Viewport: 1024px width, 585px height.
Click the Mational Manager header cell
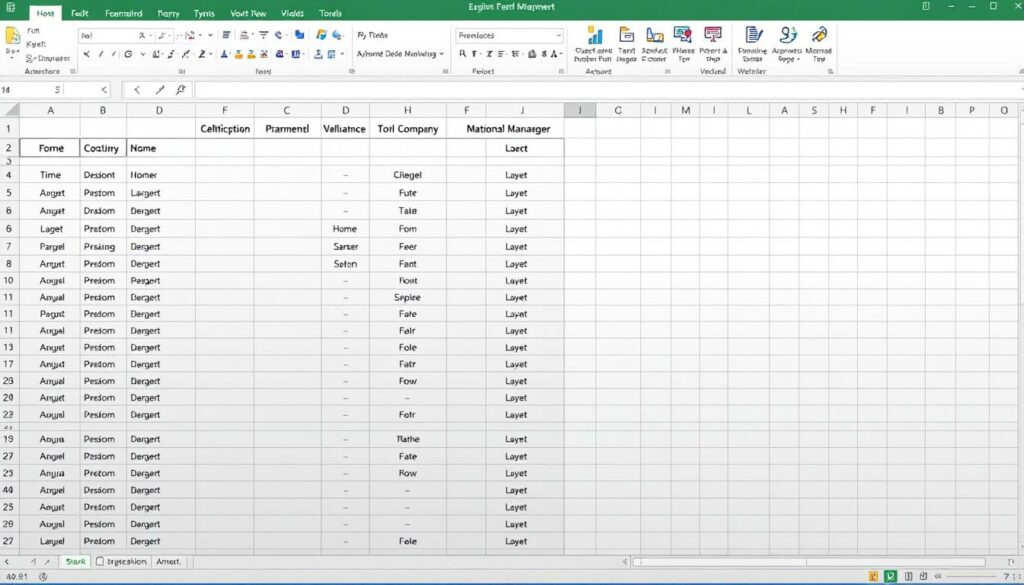click(508, 129)
